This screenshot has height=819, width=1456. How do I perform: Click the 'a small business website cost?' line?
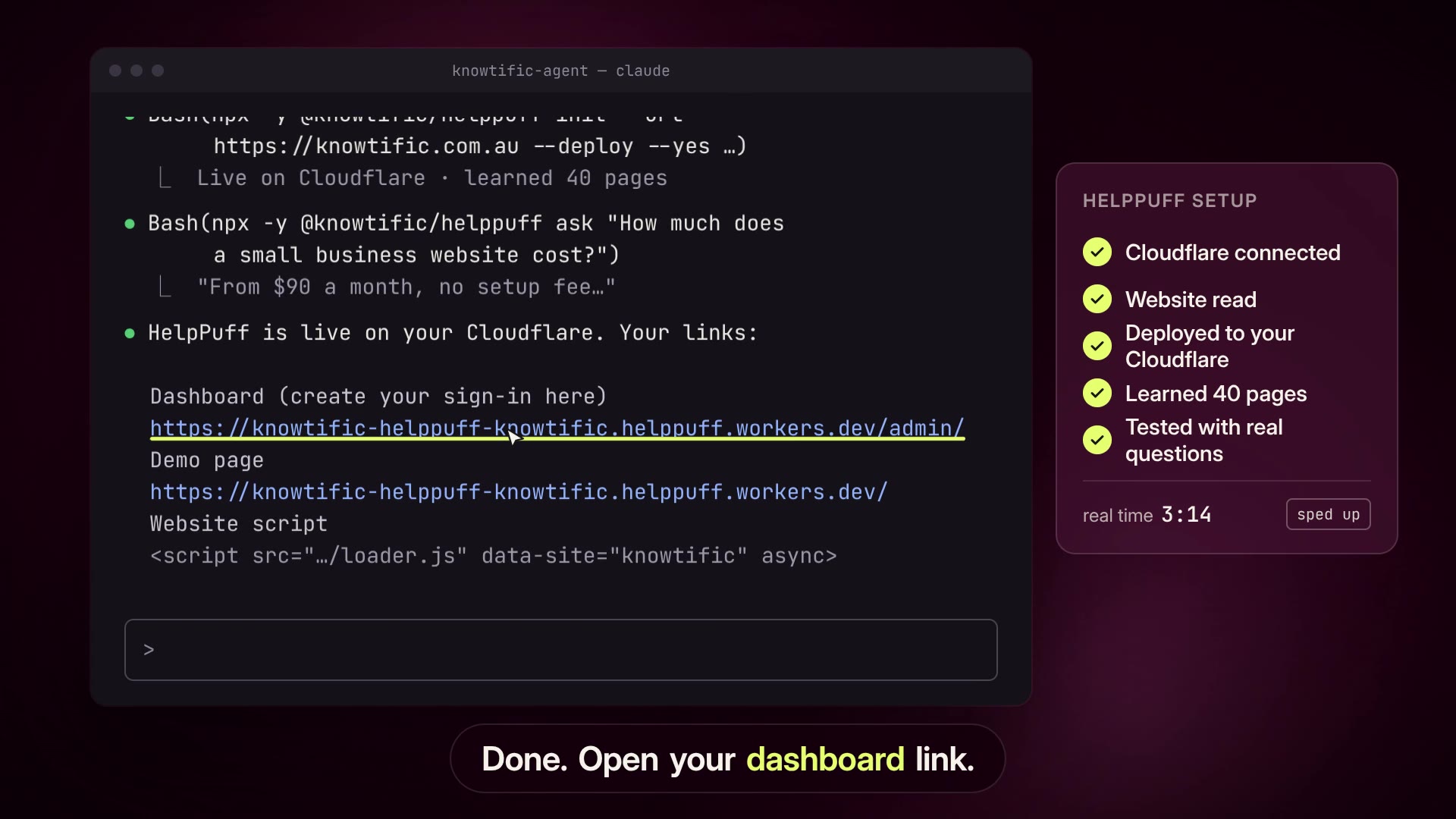coord(416,256)
